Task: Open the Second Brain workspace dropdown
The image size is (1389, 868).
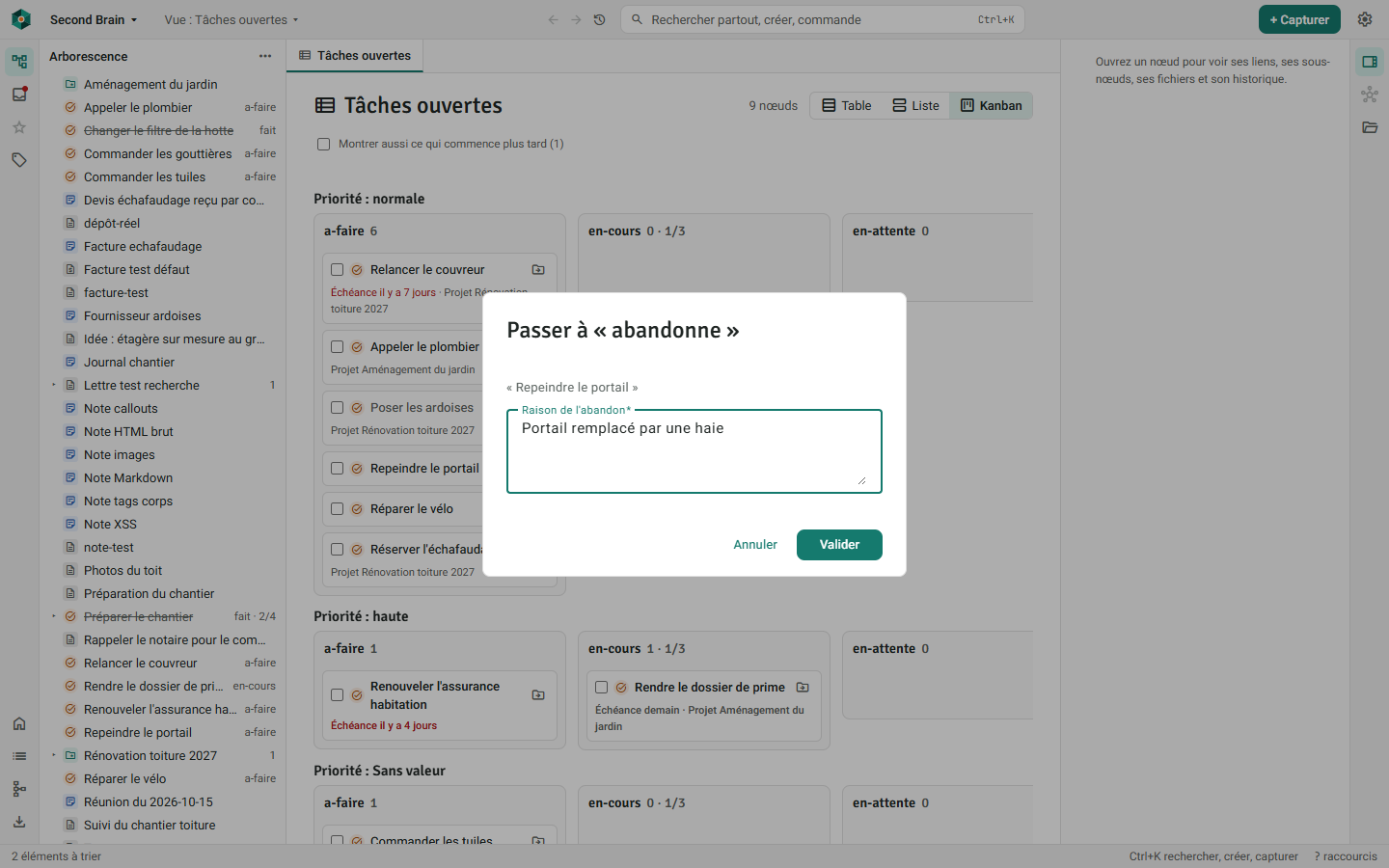Action: tap(94, 19)
